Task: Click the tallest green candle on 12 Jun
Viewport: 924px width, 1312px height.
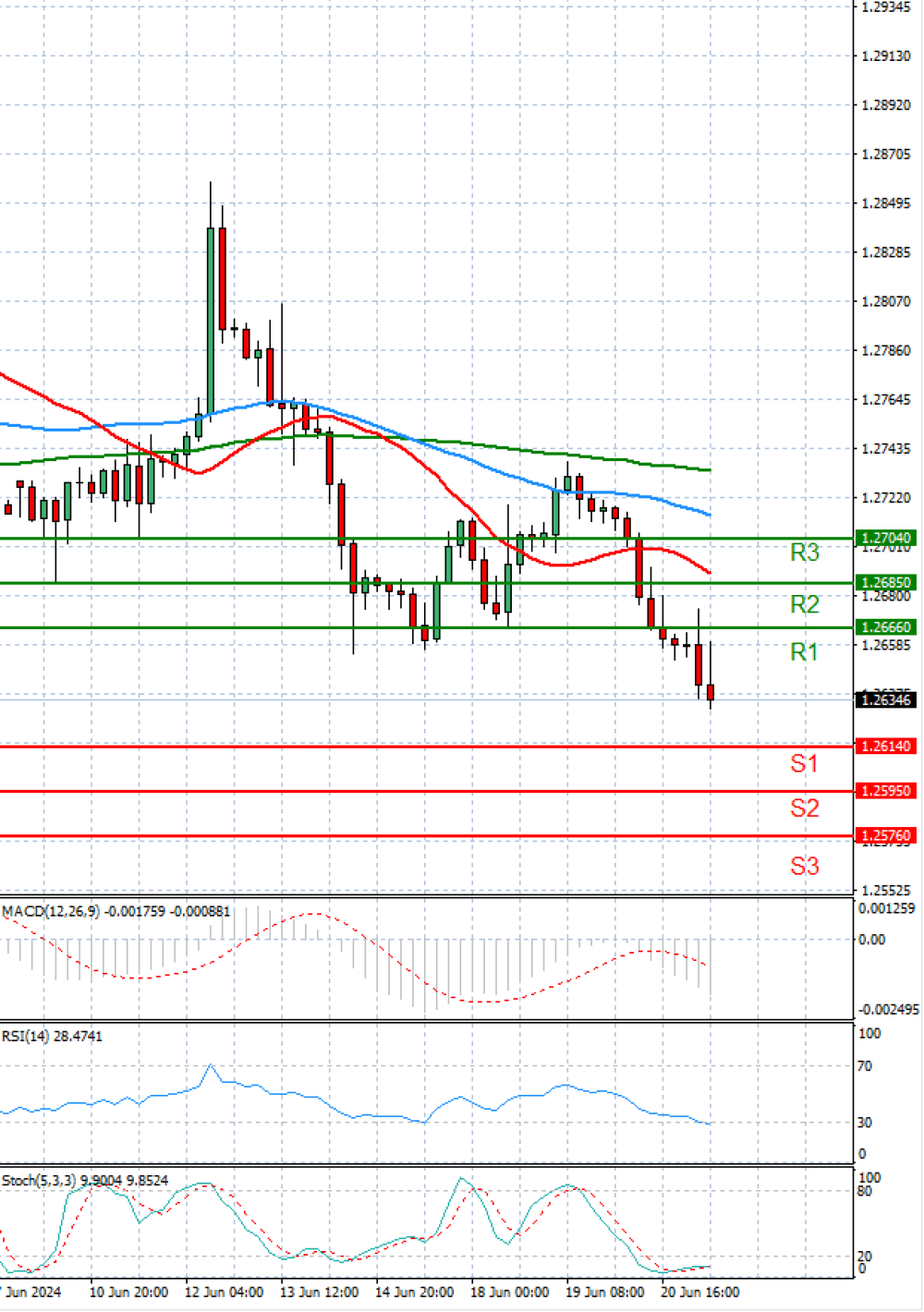Action: [x=211, y=322]
